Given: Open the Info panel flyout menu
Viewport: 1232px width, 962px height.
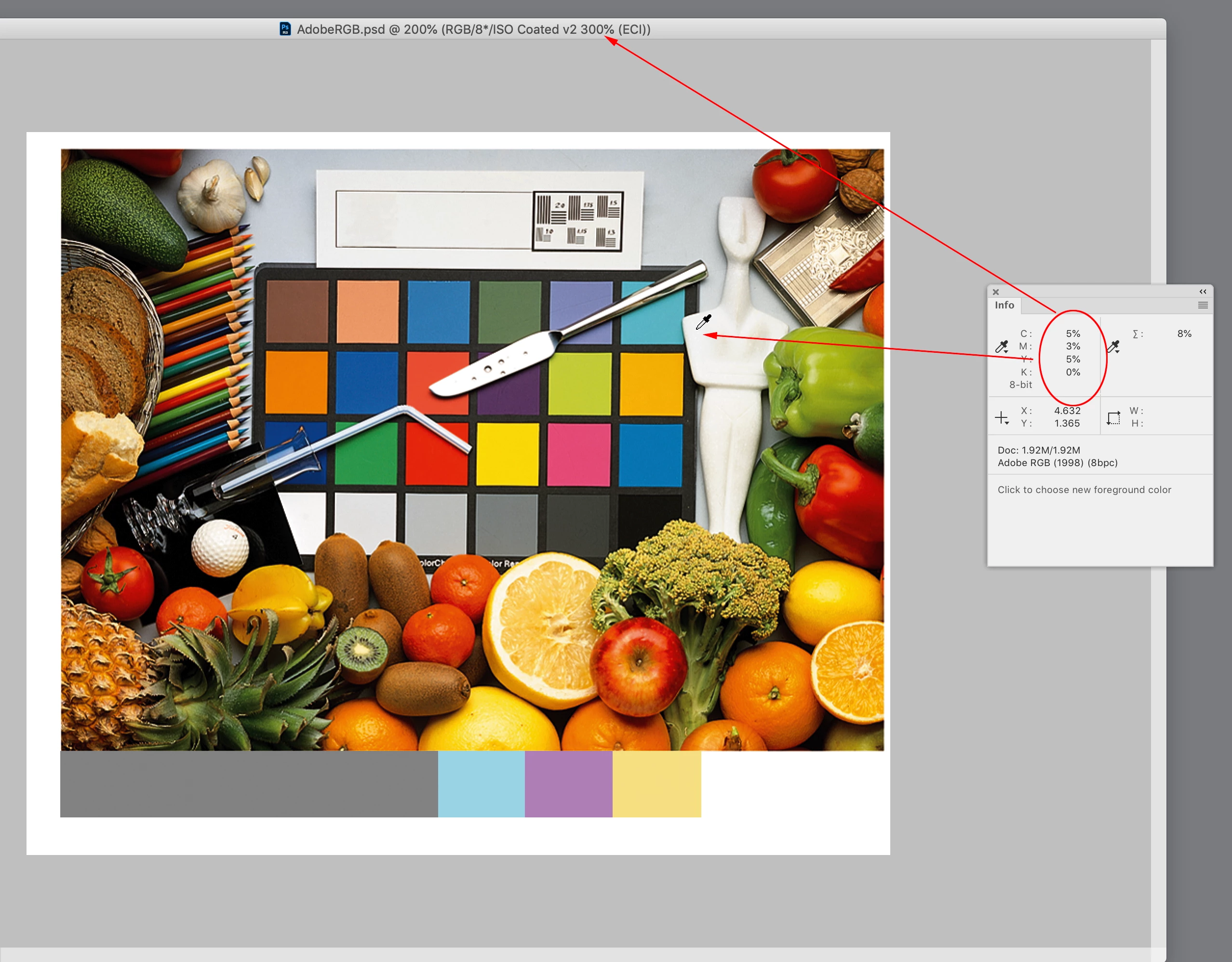Looking at the screenshot, I should click(x=1203, y=305).
